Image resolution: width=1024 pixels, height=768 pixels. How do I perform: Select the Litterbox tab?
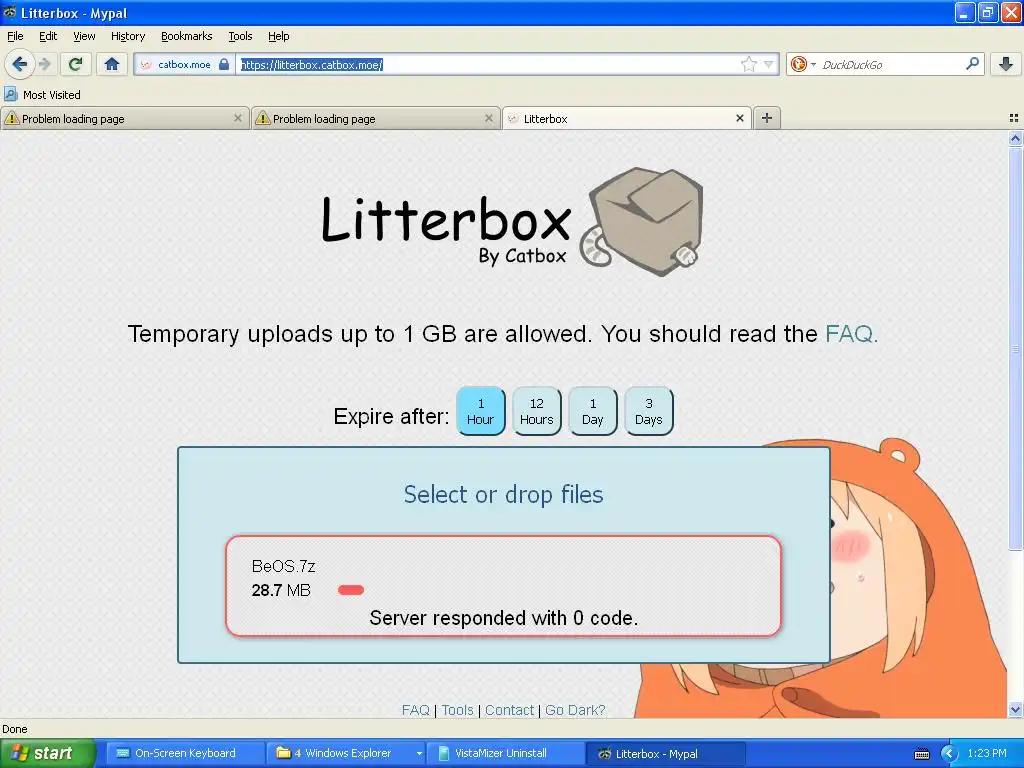[x=627, y=118]
